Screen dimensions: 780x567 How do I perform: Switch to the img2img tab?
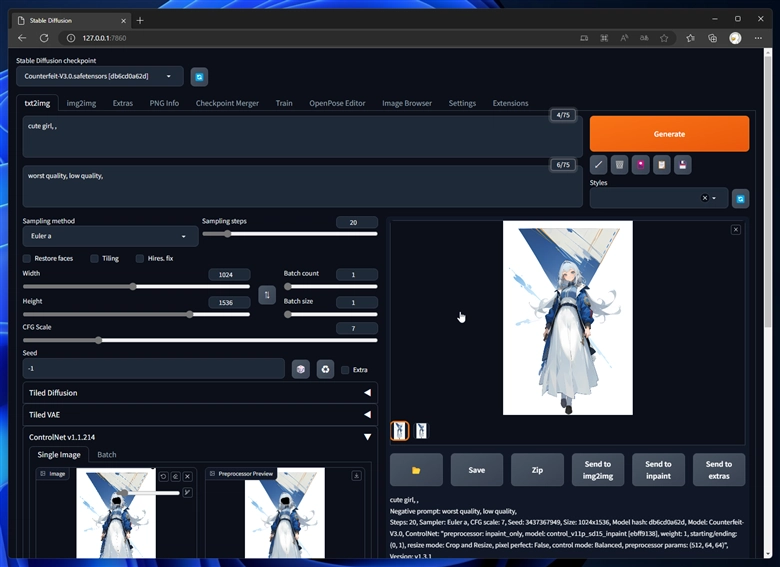click(x=81, y=103)
